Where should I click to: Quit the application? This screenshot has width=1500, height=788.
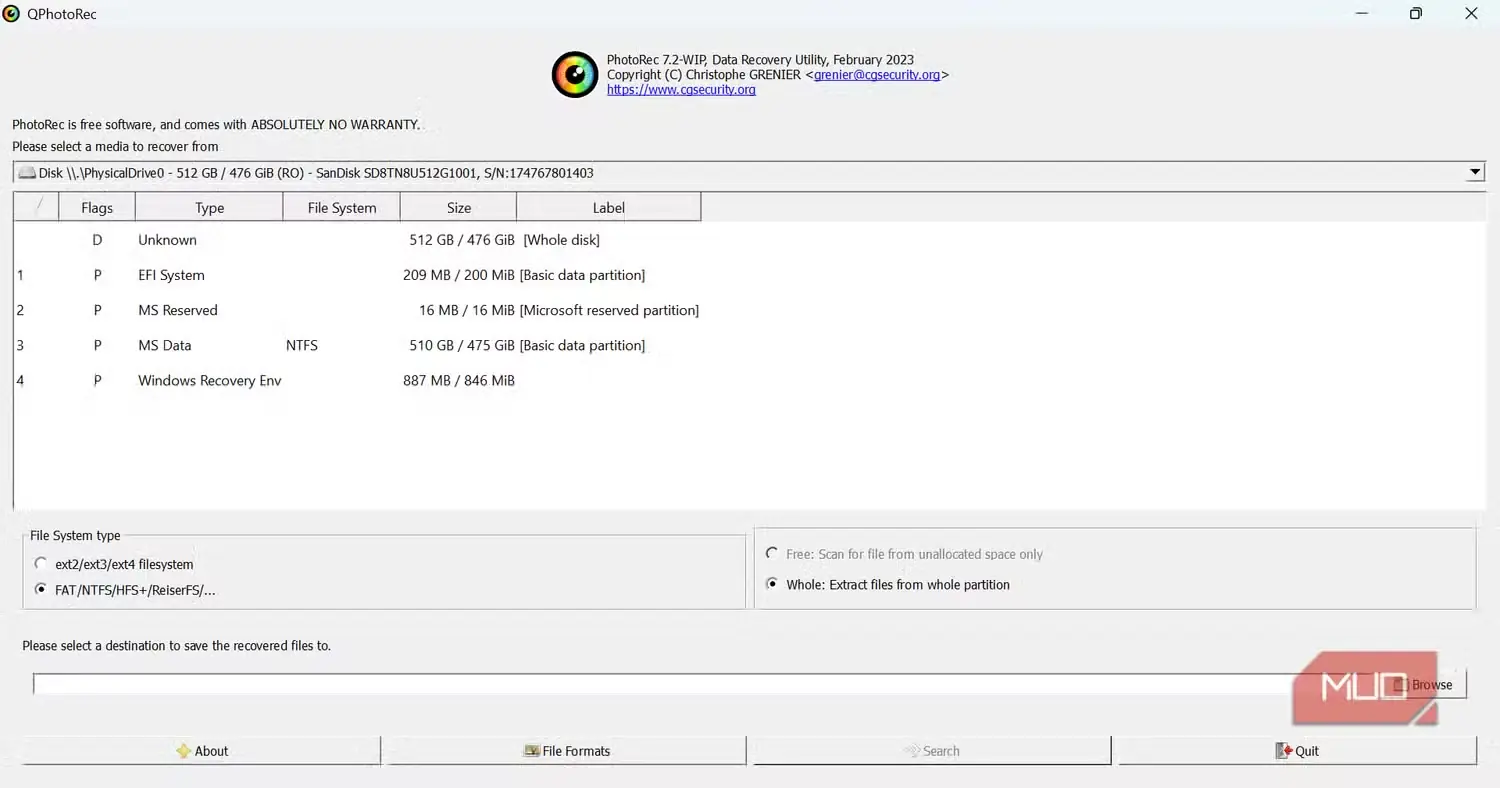click(x=1297, y=751)
